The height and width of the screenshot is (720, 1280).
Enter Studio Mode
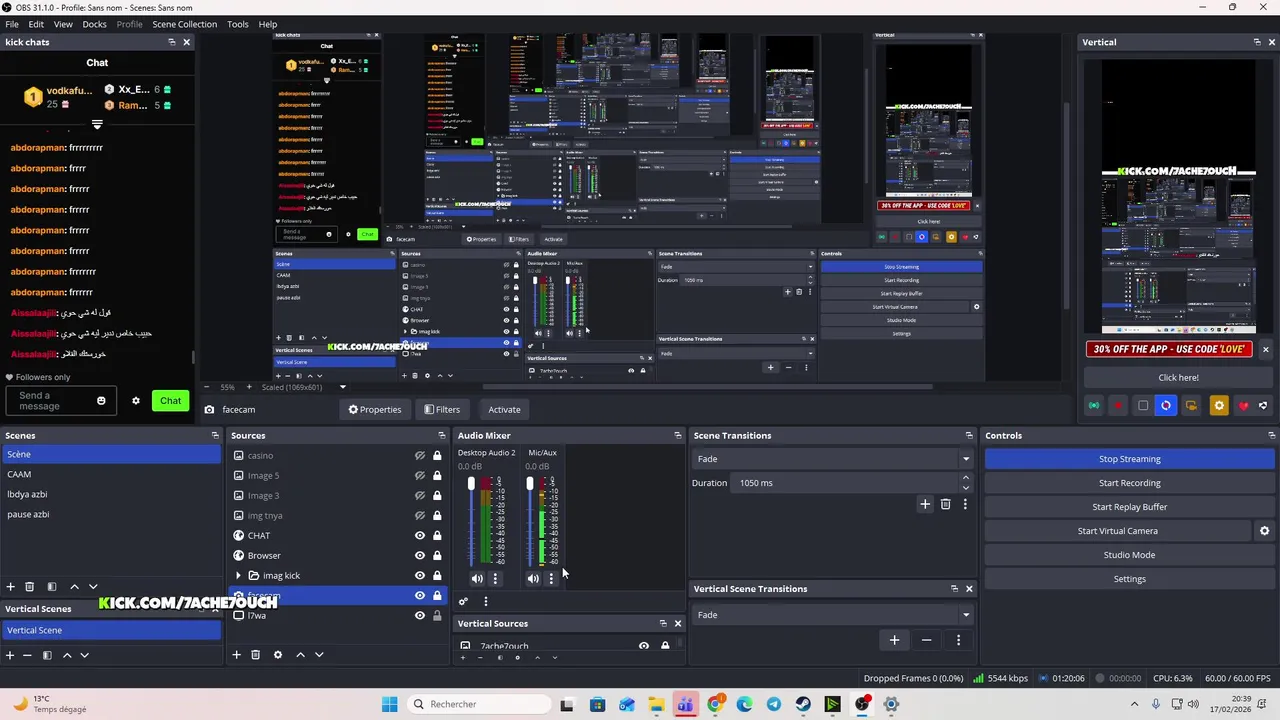(x=1130, y=555)
